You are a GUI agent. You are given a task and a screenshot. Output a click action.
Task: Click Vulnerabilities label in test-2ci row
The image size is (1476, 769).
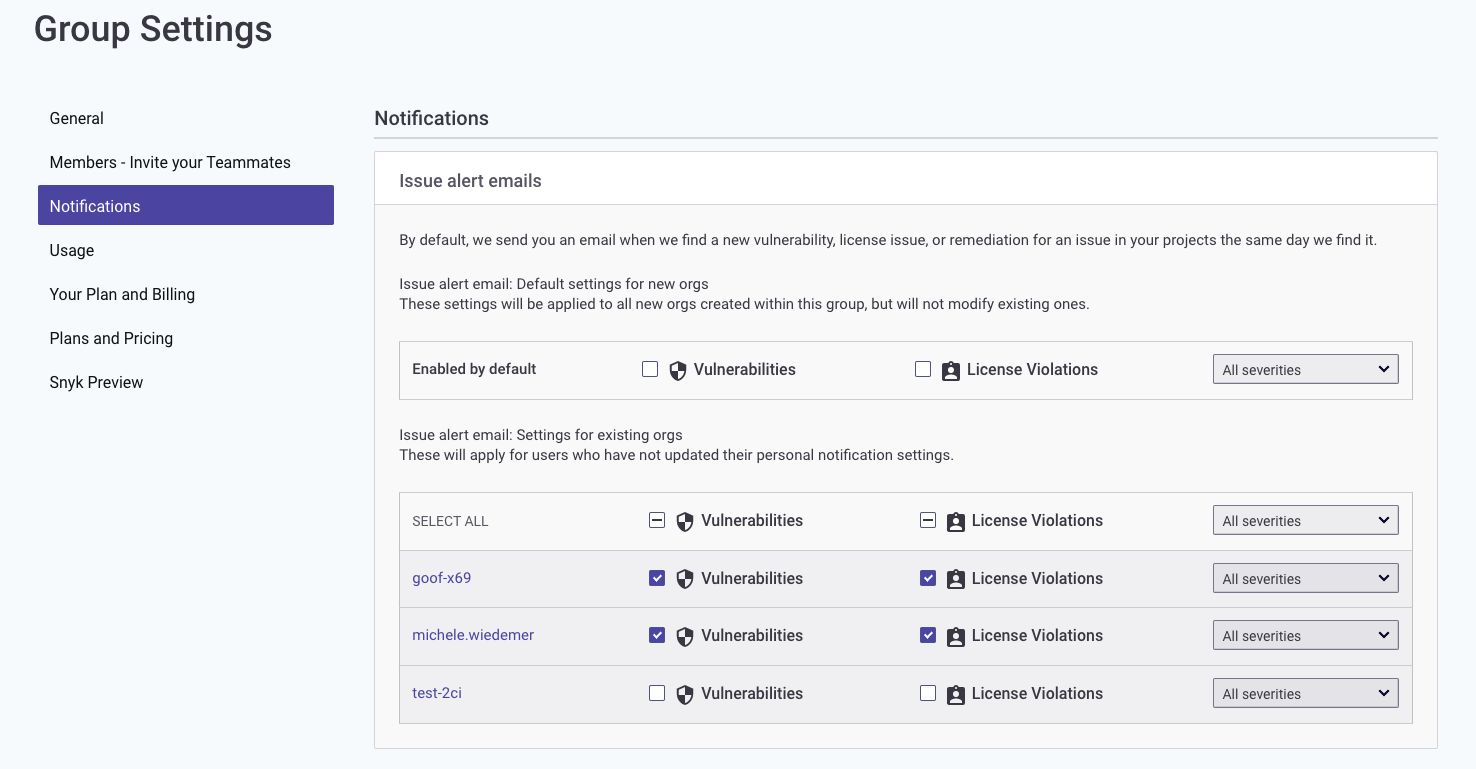[752, 693]
